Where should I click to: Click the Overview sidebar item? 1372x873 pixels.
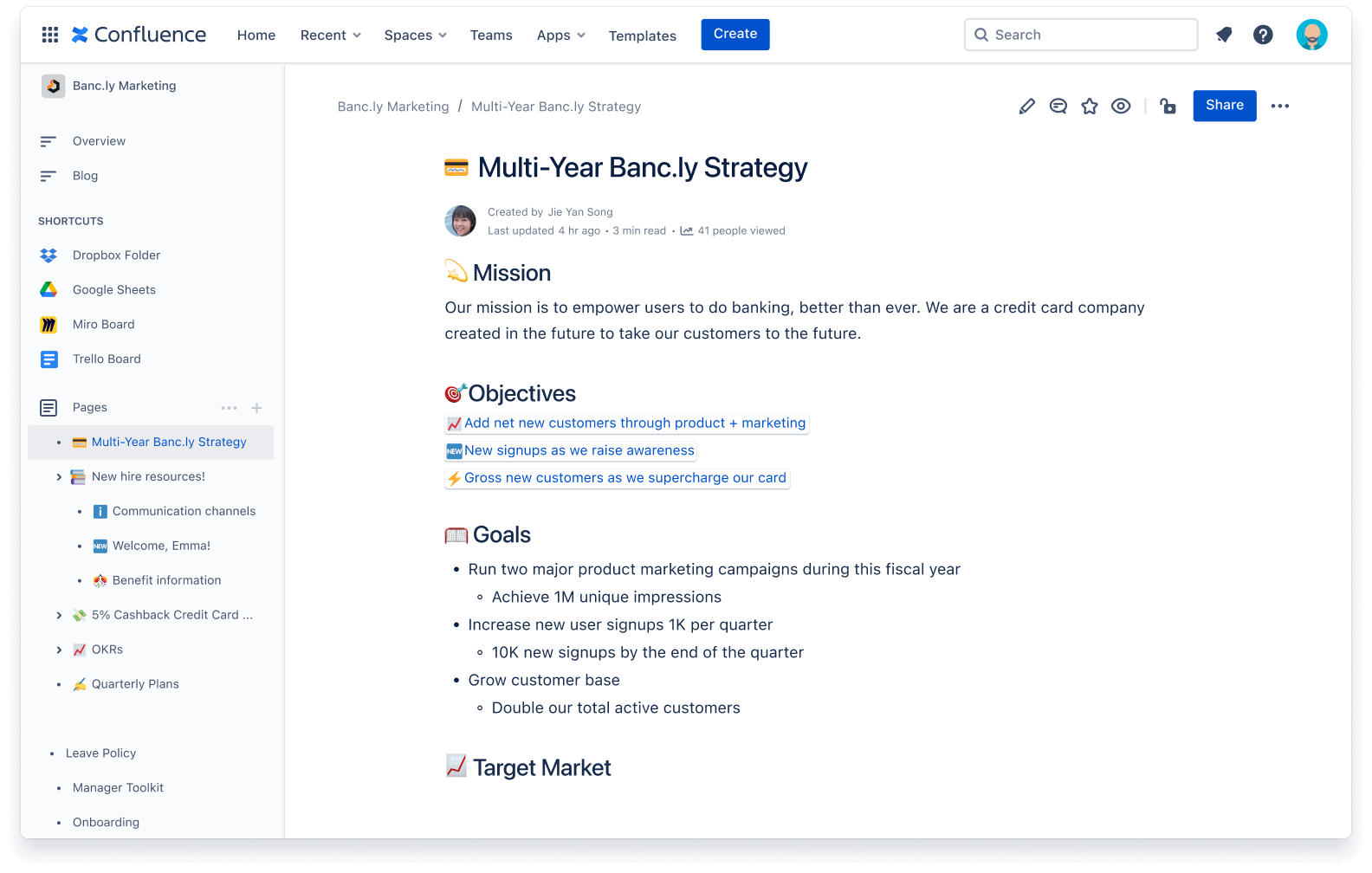pyautogui.click(x=99, y=141)
